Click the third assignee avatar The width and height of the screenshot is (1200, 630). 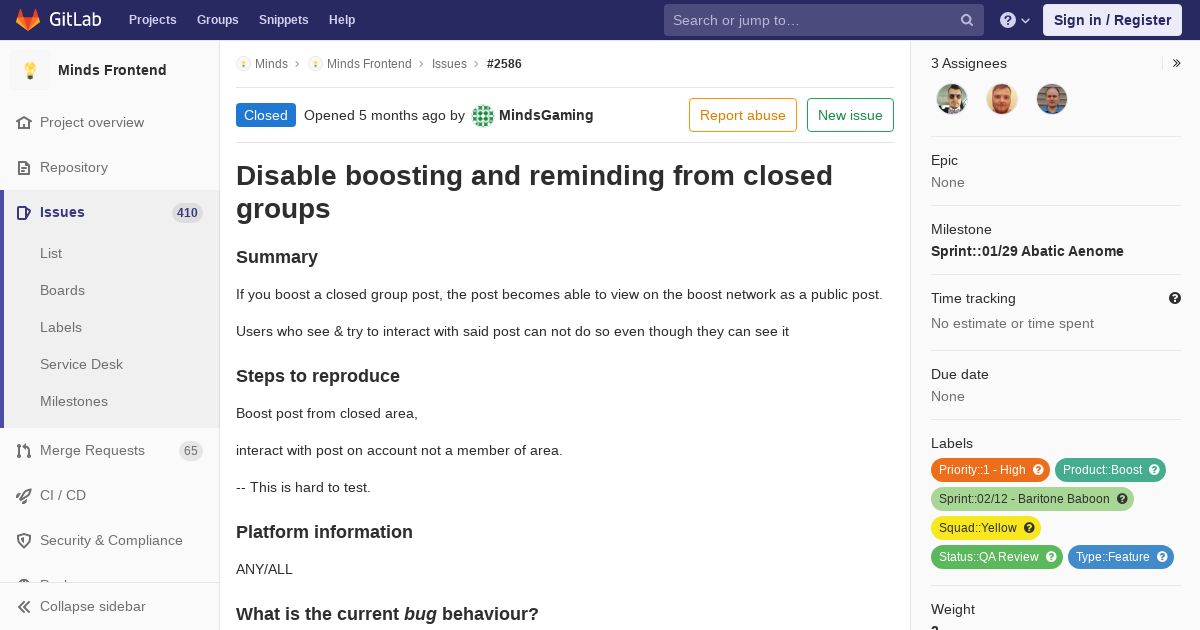(x=1052, y=99)
